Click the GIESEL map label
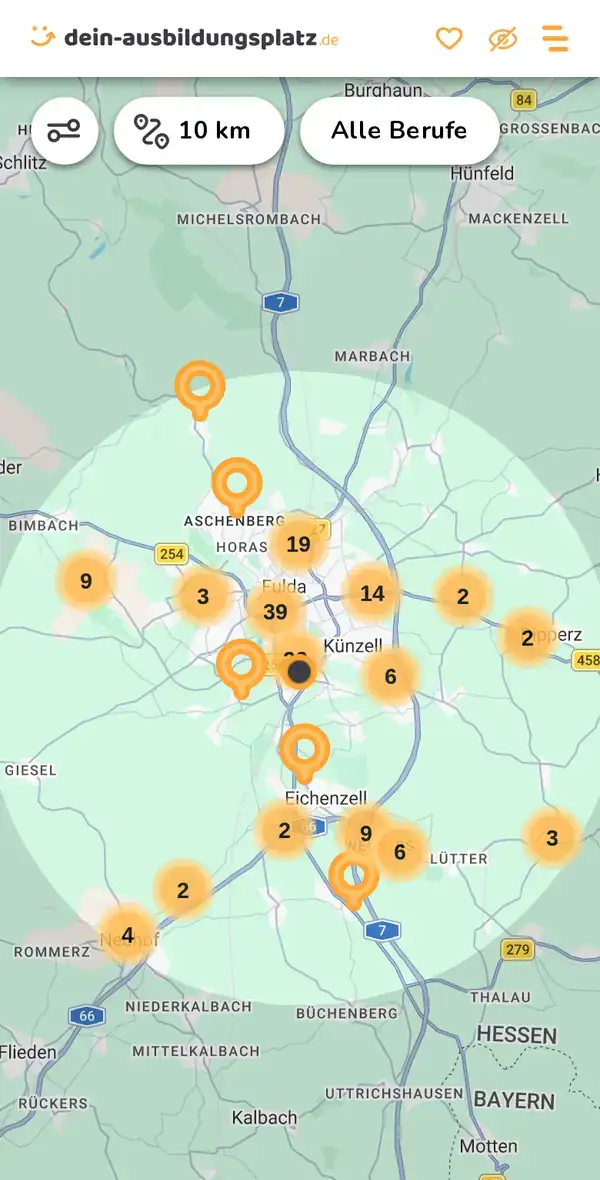Screen dimensions: 600x1180 click(x=31, y=771)
